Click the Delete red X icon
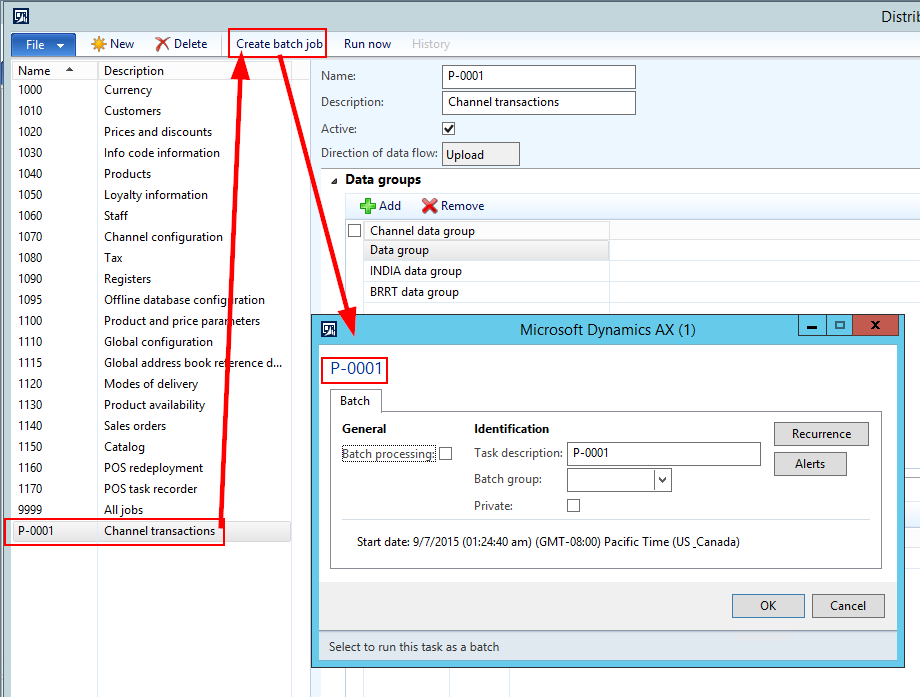This screenshot has height=697, width=920. (x=162, y=44)
